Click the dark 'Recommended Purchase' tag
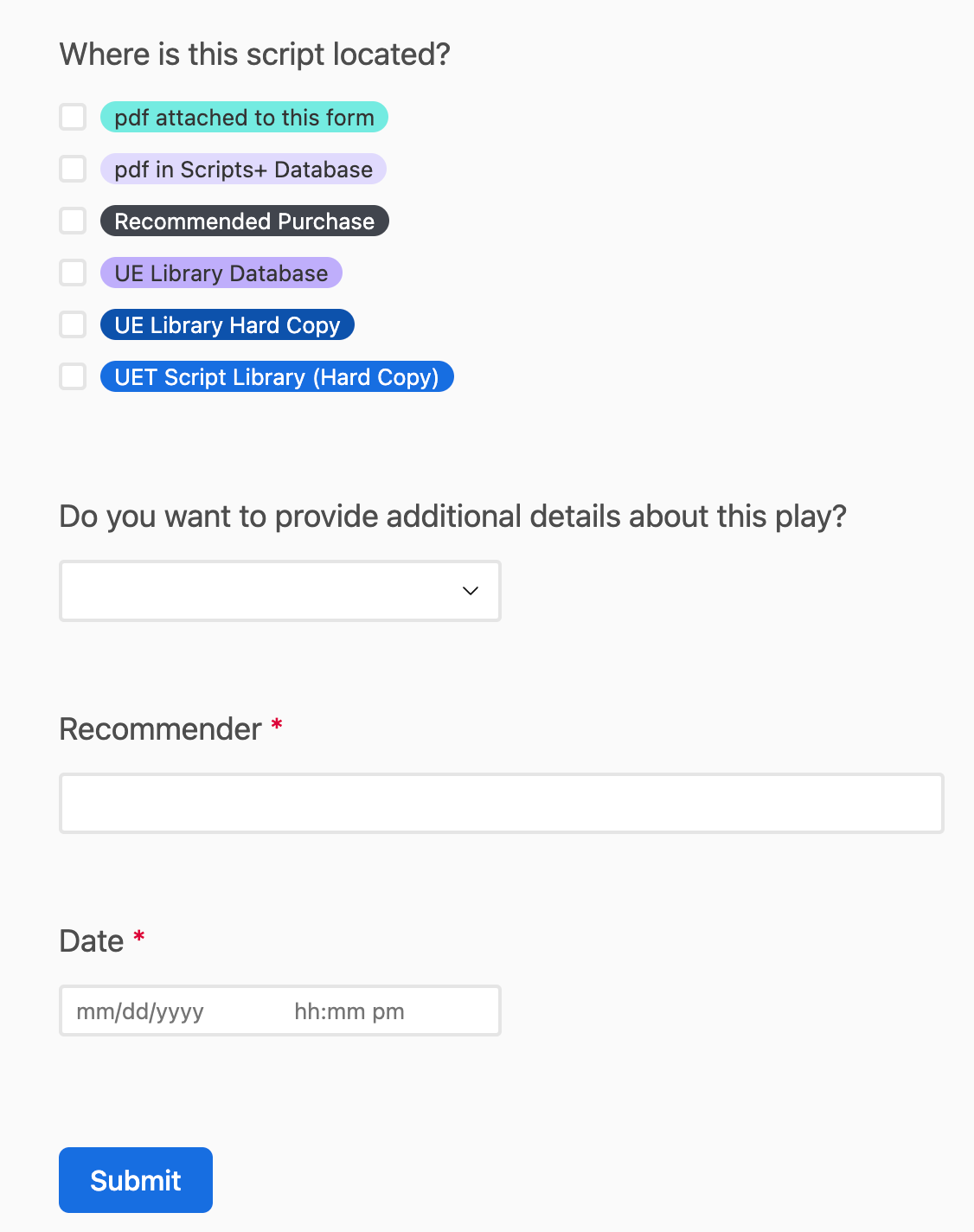The height and width of the screenshot is (1232, 974). click(244, 221)
